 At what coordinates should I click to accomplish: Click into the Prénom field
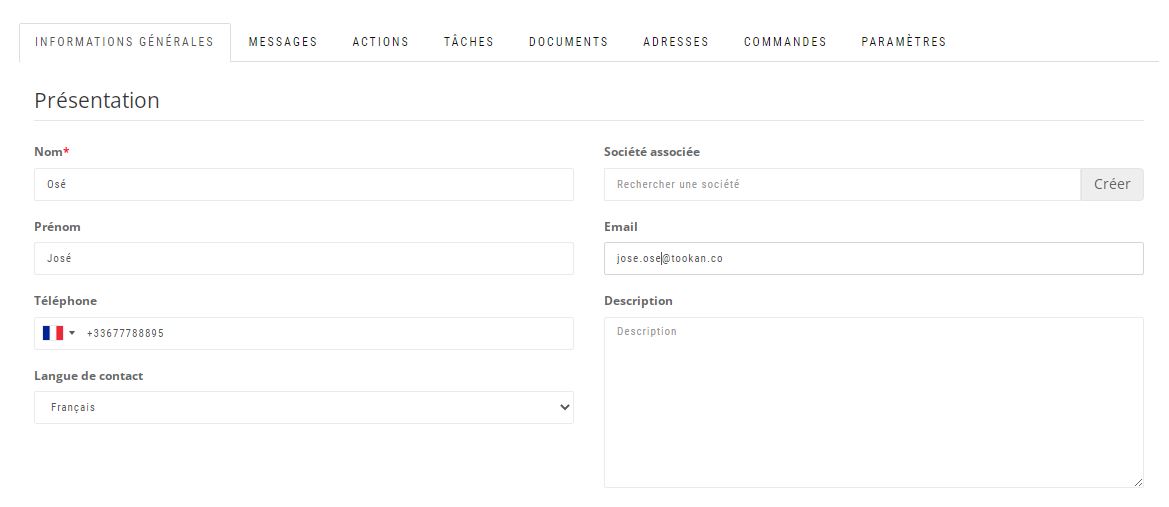(x=303, y=259)
